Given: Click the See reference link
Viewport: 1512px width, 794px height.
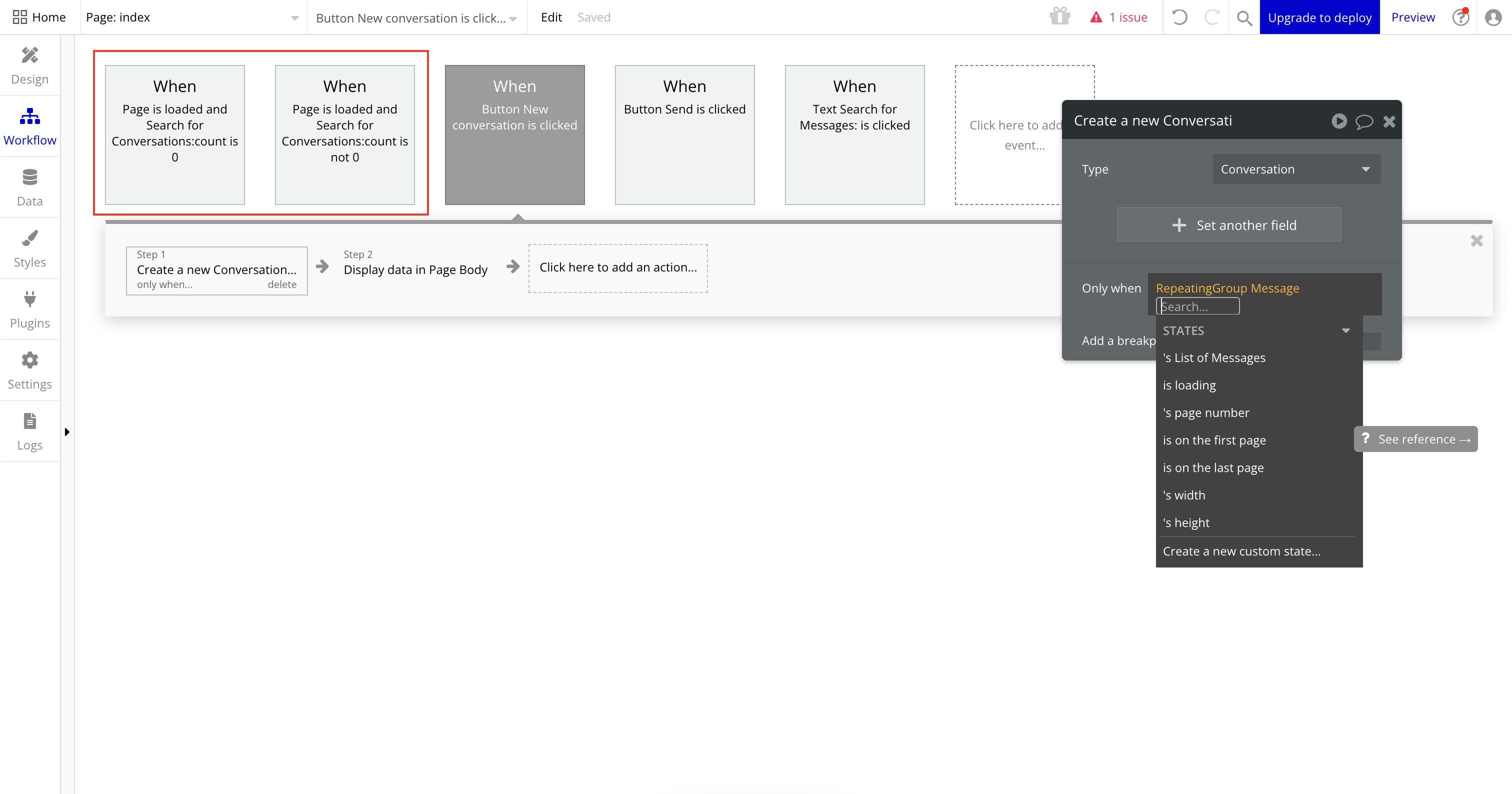Looking at the screenshot, I should pos(1415,439).
